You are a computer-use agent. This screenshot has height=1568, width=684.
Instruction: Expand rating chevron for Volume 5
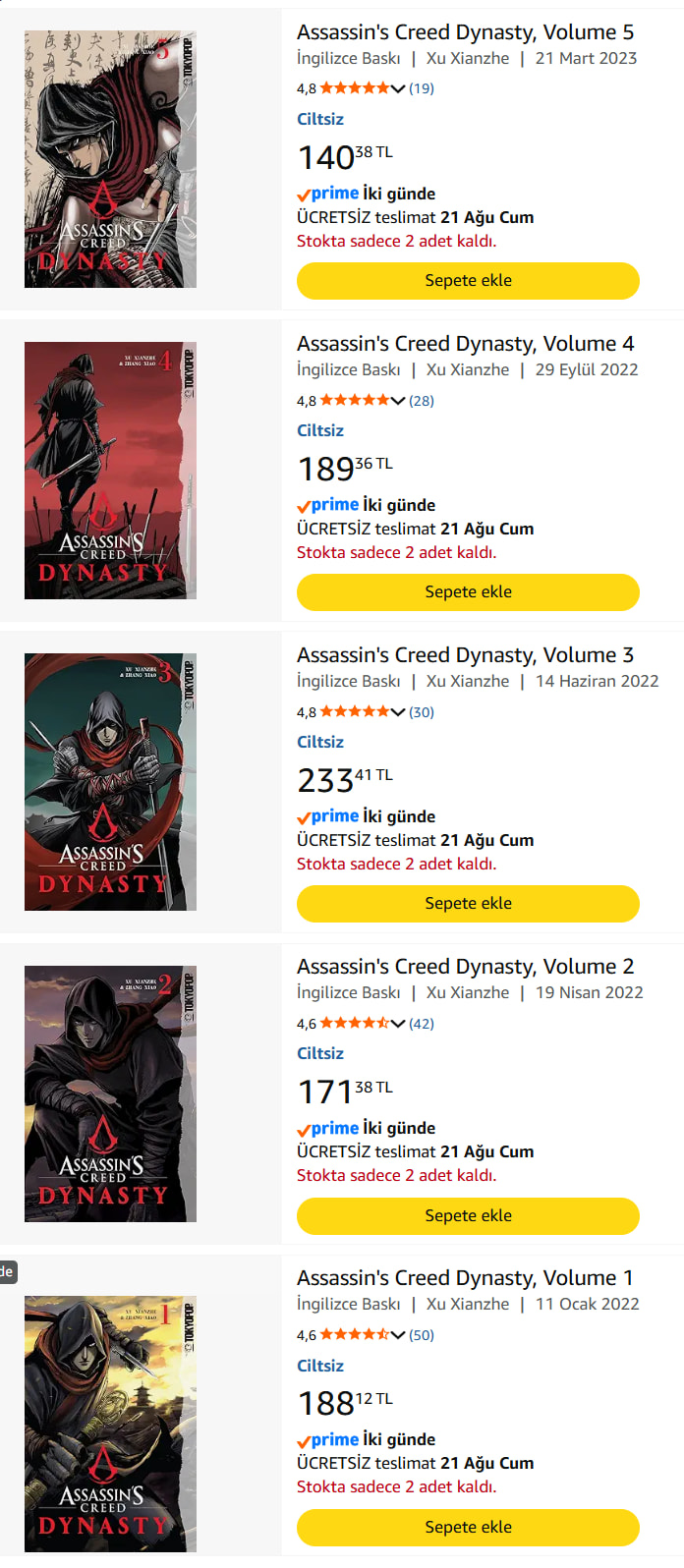398,88
